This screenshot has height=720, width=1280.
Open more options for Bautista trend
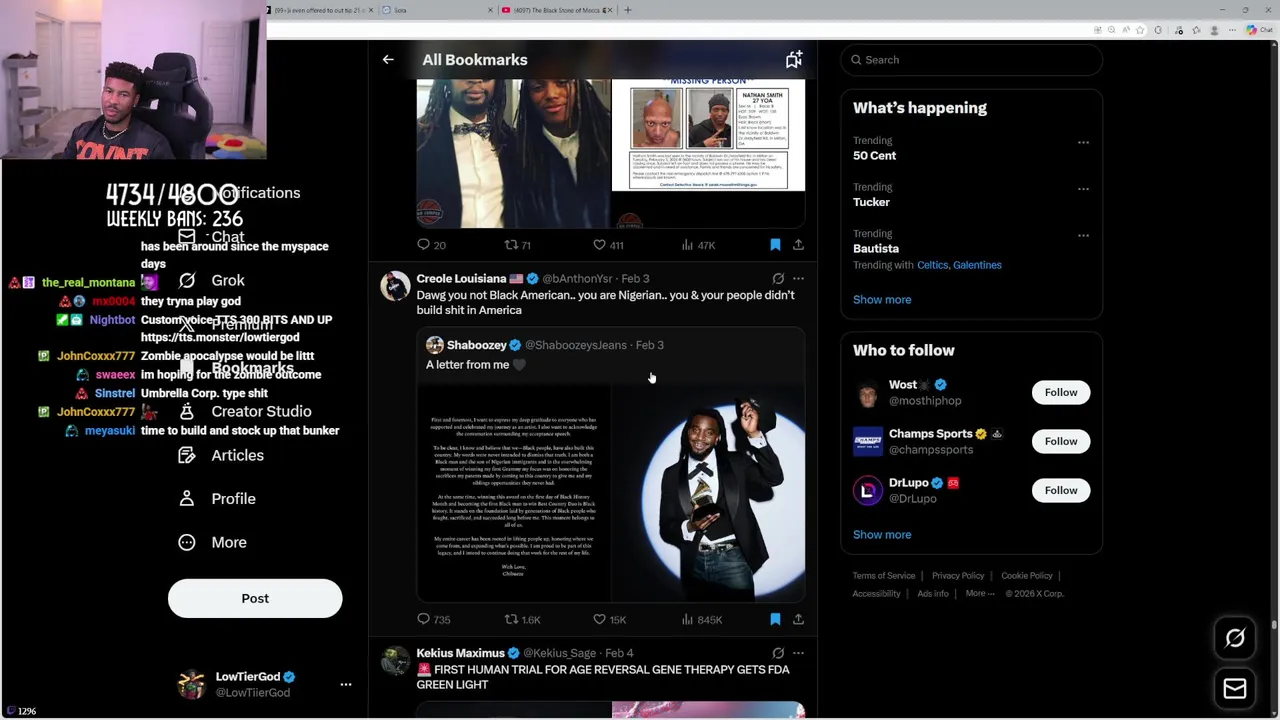coord(1083,235)
